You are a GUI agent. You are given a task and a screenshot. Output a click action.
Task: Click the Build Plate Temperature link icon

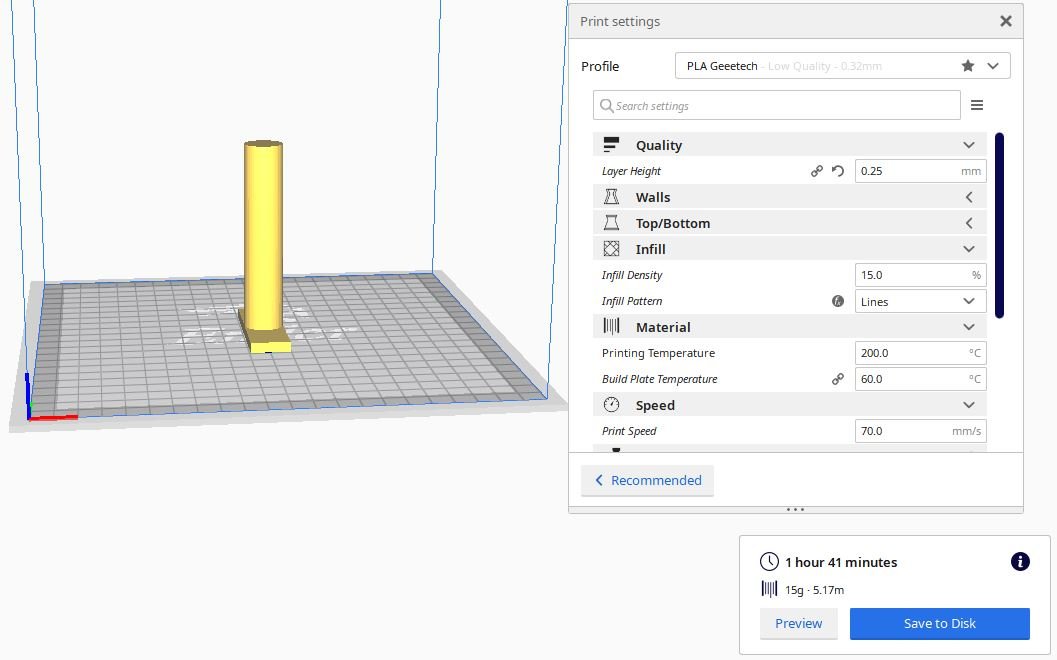[837, 379]
